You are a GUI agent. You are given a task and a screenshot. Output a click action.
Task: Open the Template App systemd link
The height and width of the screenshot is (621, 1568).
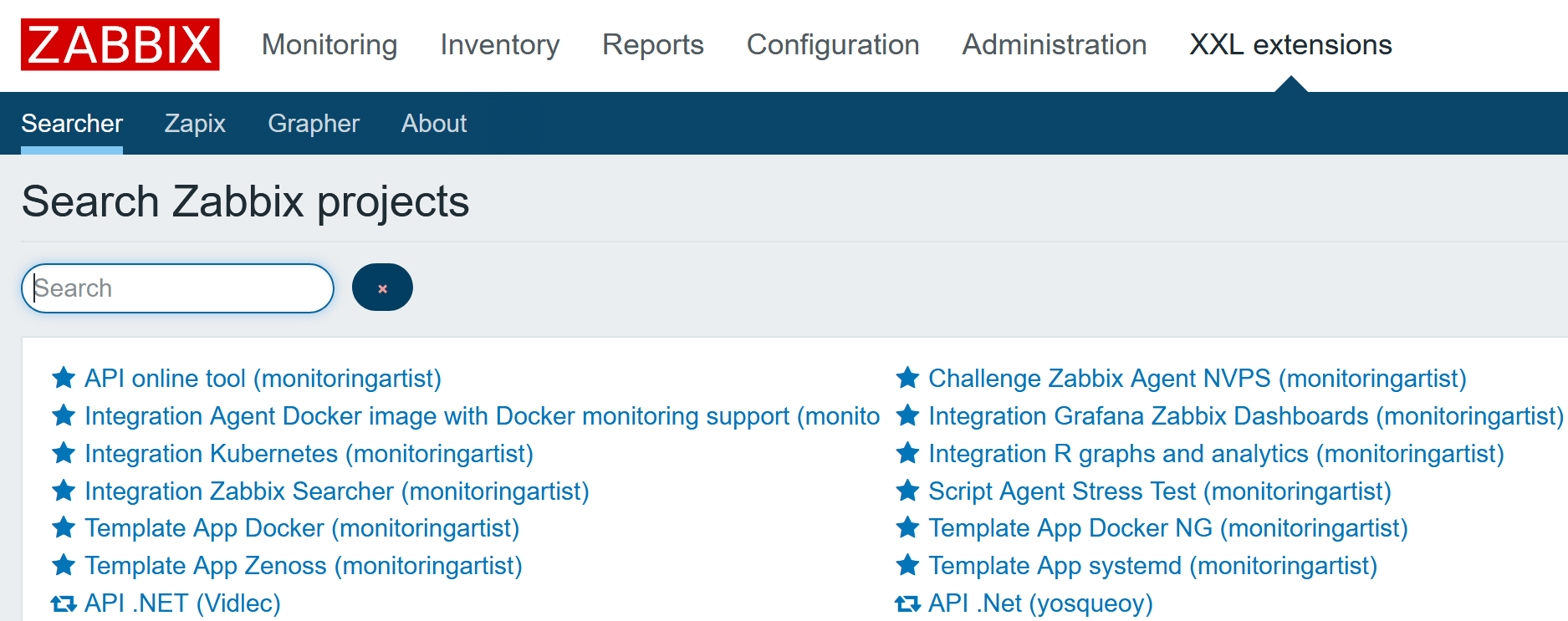click(x=1152, y=566)
